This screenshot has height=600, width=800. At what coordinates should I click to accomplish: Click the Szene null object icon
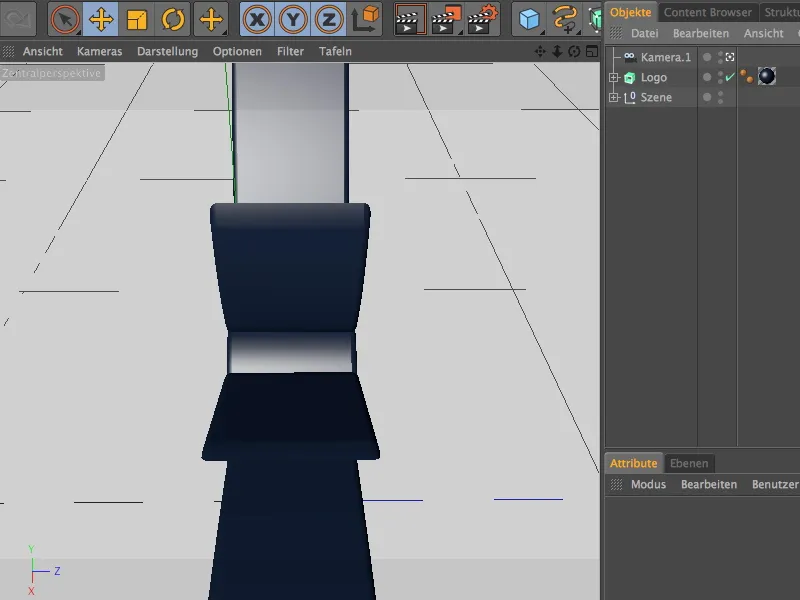630,97
